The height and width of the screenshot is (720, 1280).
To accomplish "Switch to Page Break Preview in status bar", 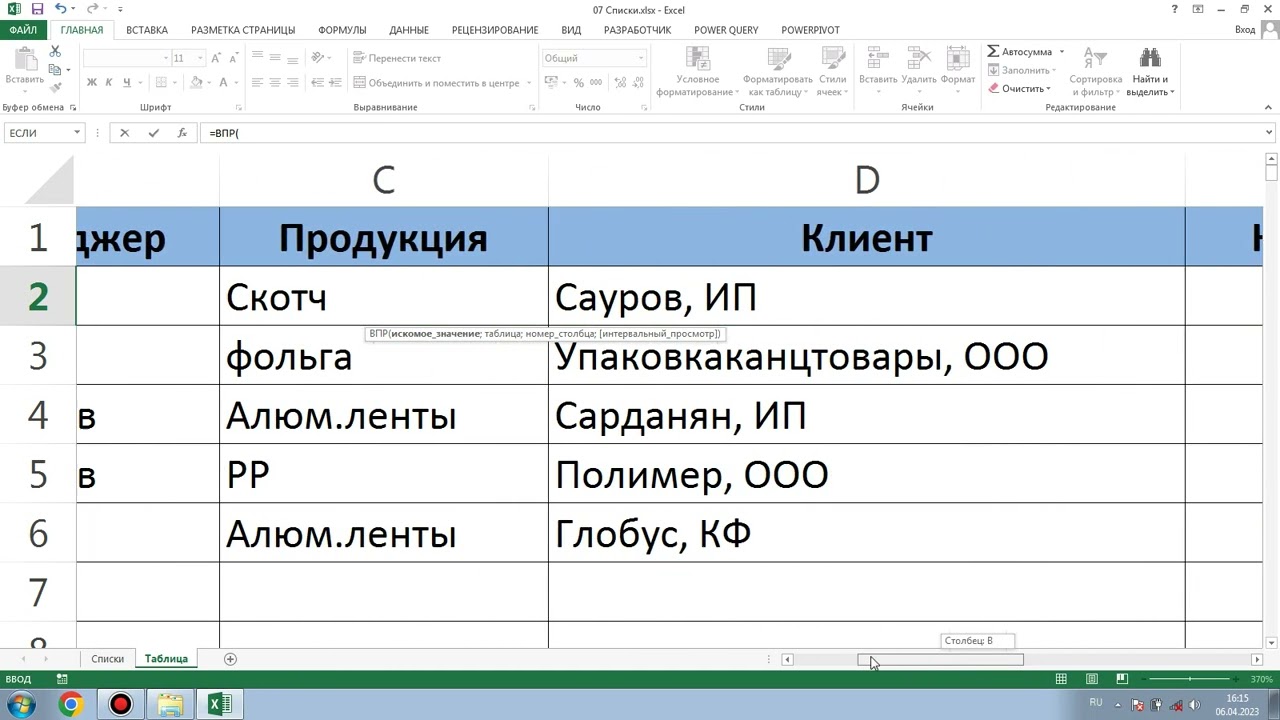I will click(1122, 679).
